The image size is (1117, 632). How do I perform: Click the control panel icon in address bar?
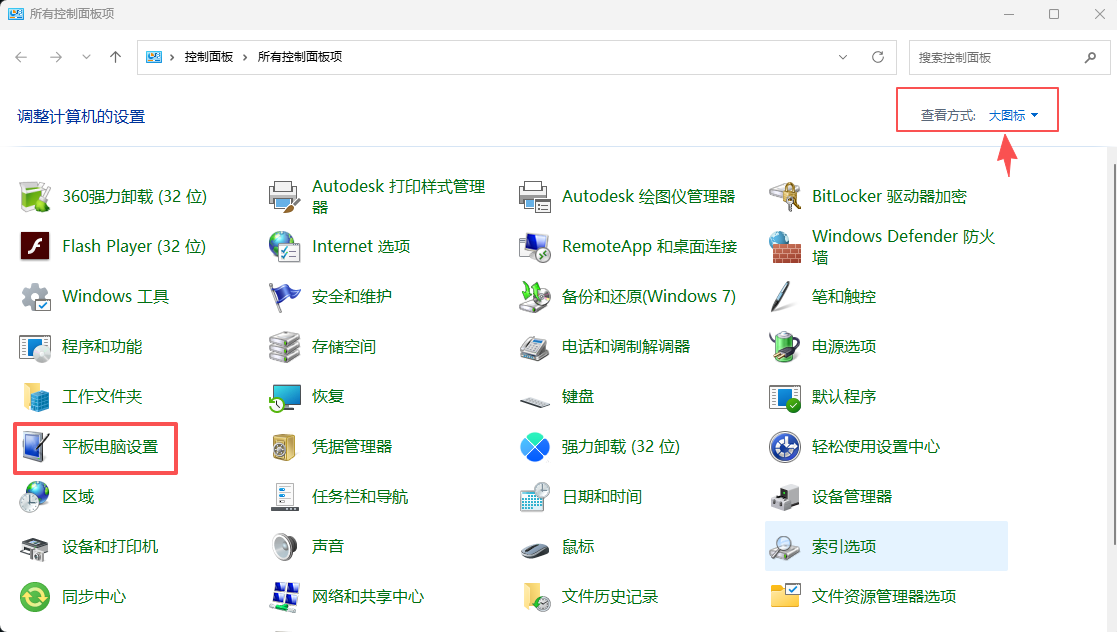tap(154, 57)
